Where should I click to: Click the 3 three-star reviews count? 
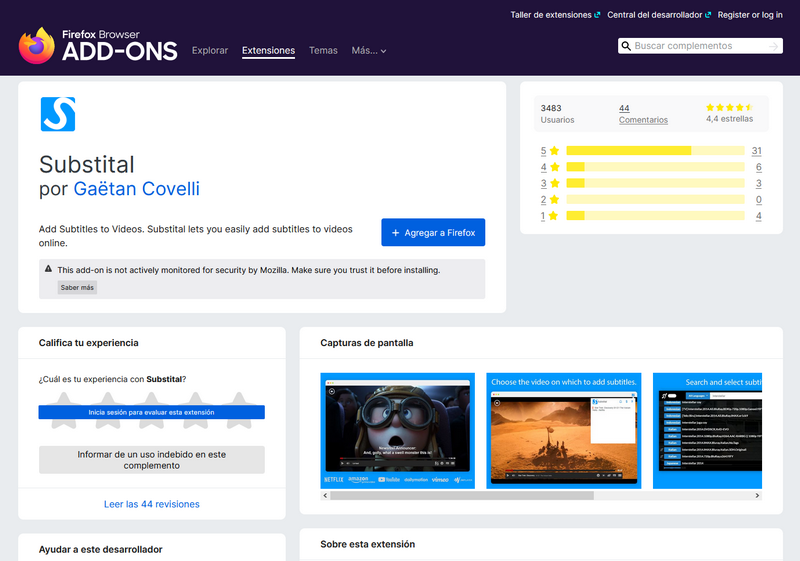click(759, 183)
